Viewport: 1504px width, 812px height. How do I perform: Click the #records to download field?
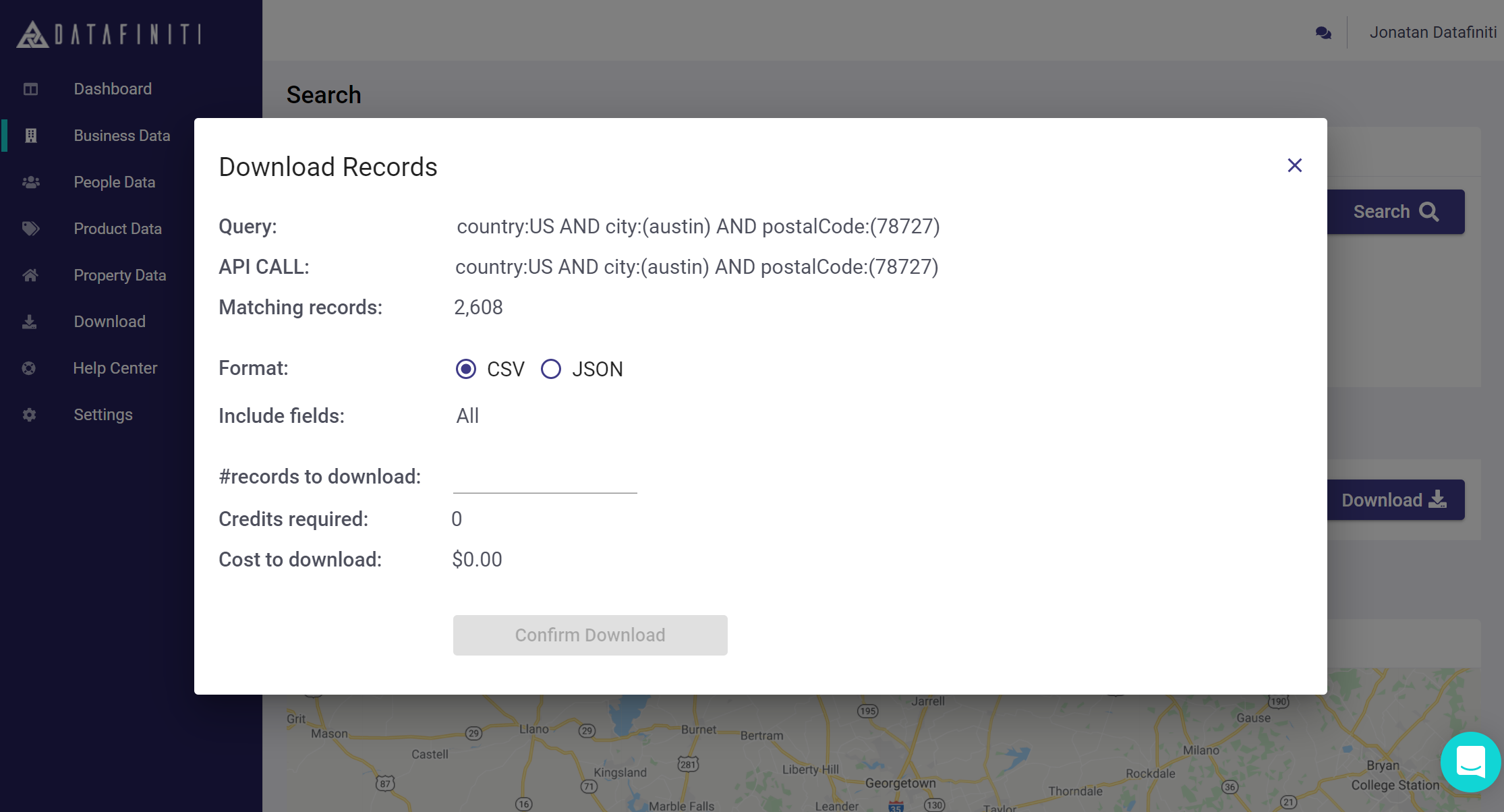click(x=545, y=477)
